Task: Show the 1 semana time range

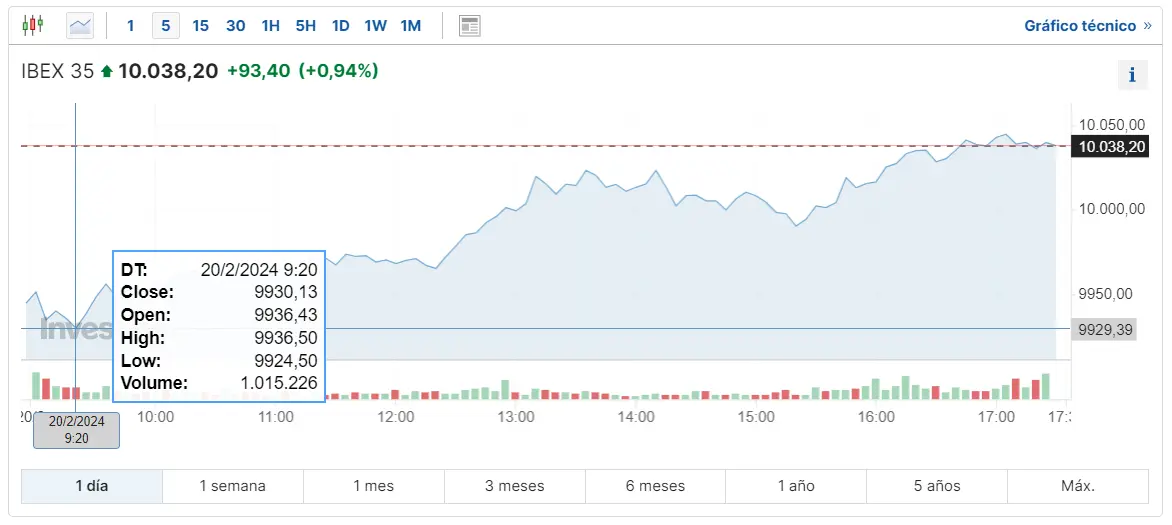Action: point(232,486)
